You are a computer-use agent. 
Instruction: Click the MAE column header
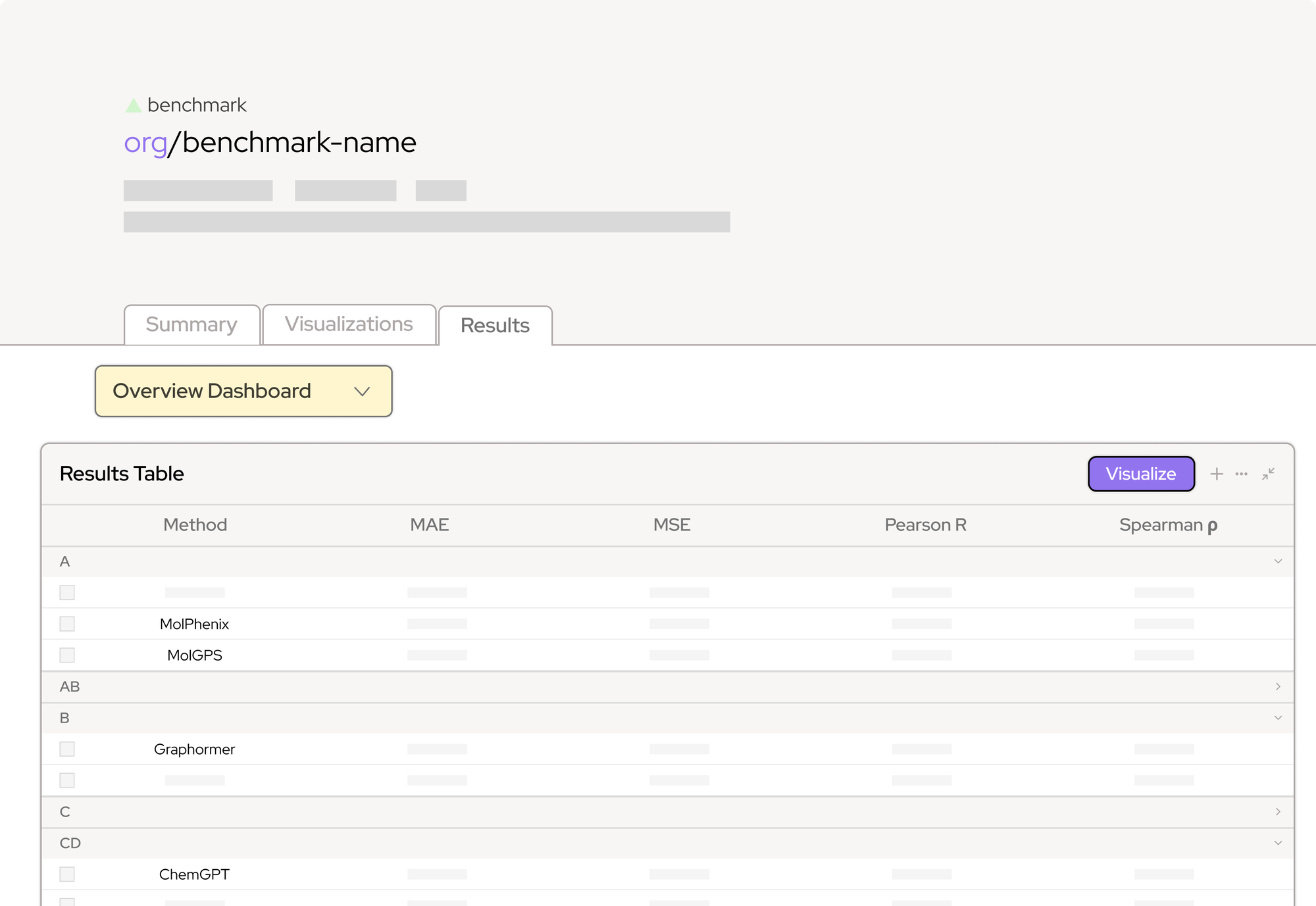pos(429,525)
